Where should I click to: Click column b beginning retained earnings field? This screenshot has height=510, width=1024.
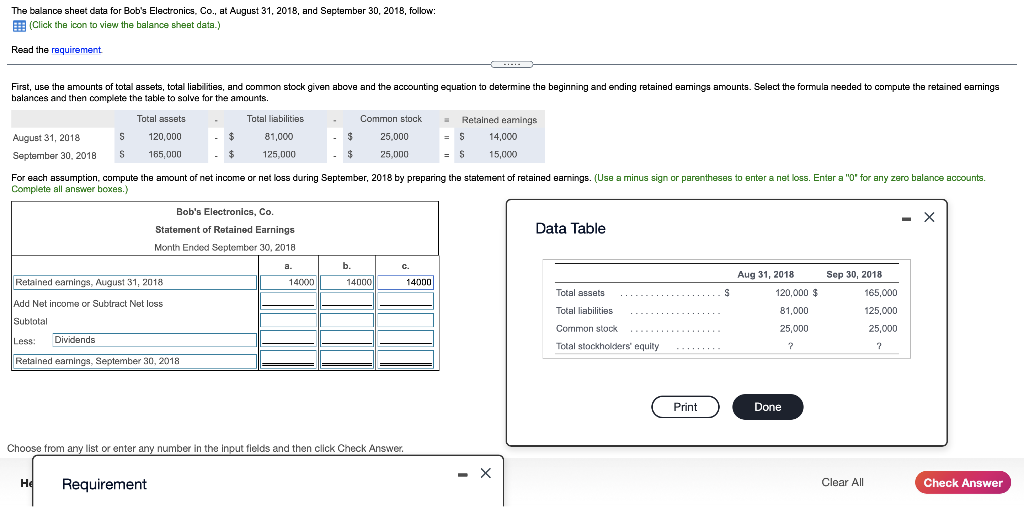pos(347,282)
